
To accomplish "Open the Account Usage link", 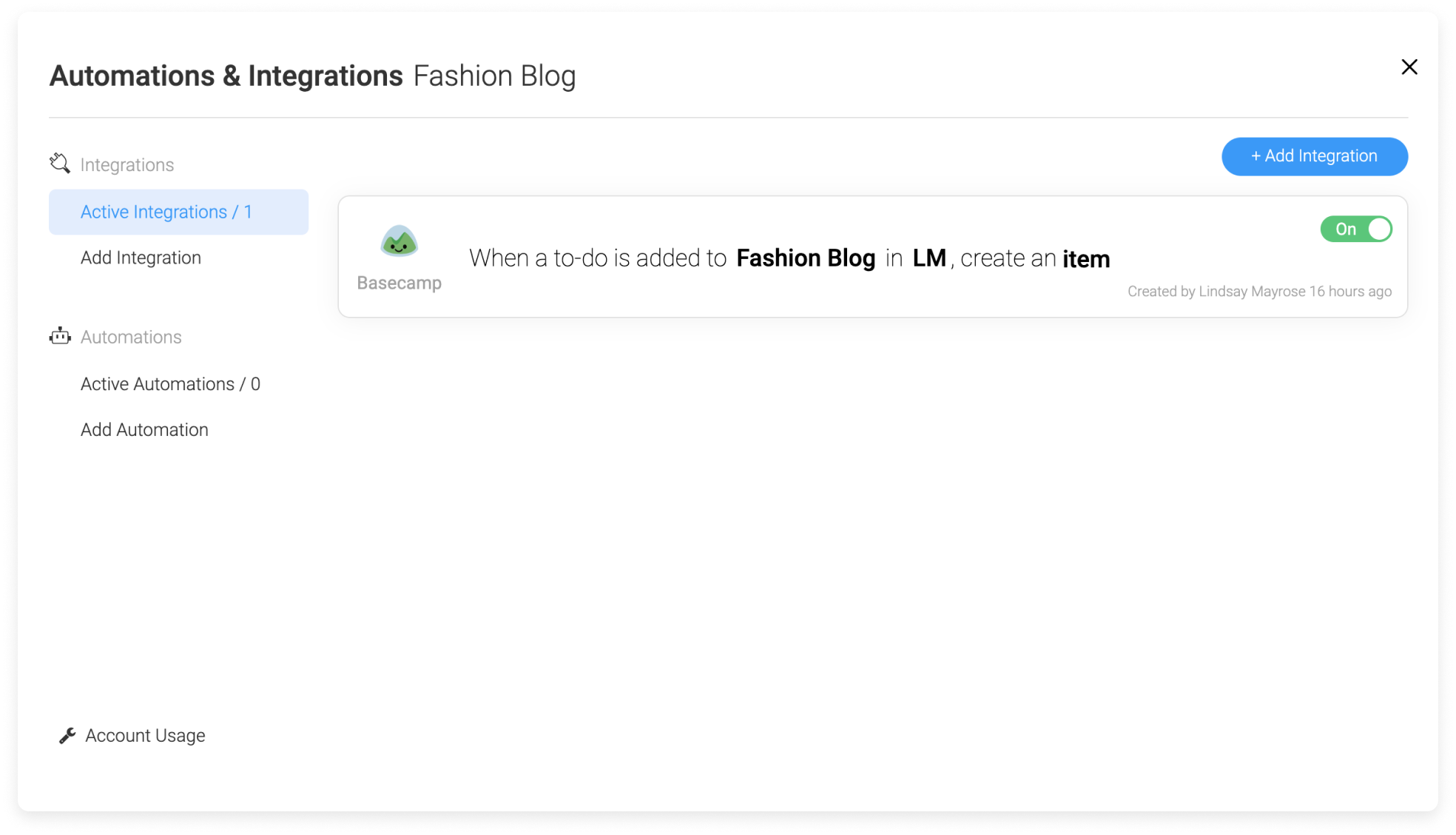I will click(x=145, y=736).
